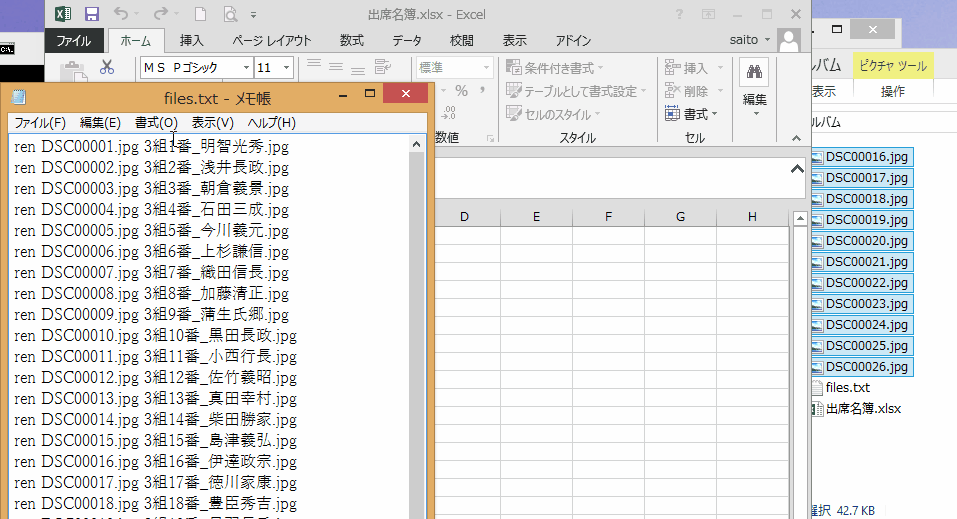Select files.txt in Explorer file list

[848, 388]
